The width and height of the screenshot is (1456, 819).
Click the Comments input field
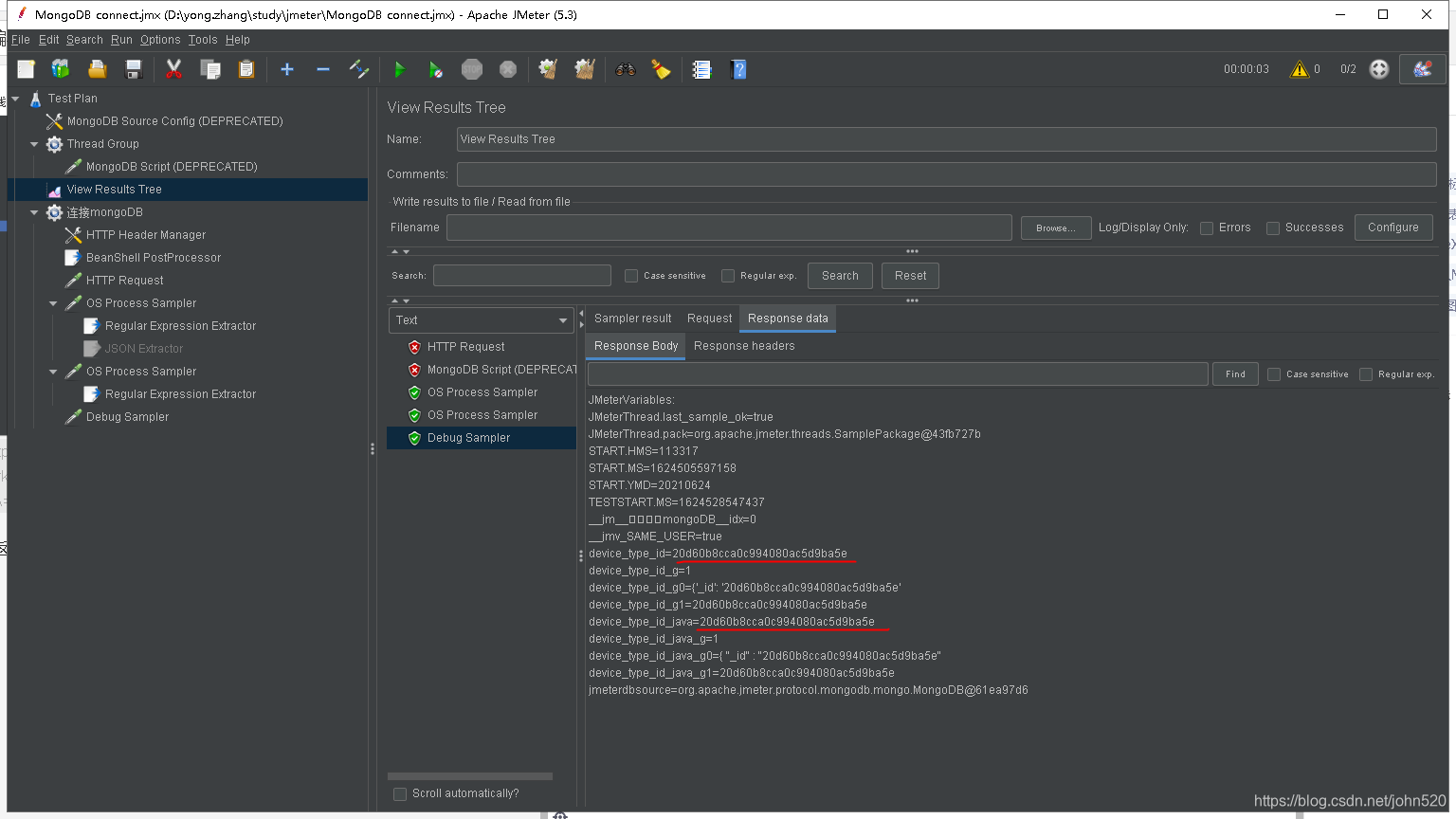(946, 174)
